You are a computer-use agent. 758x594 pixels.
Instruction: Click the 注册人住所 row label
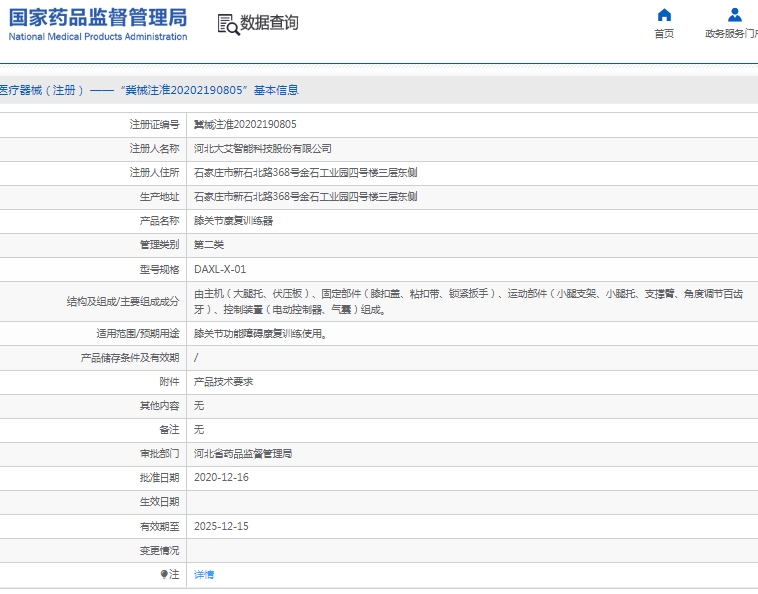coord(154,173)
